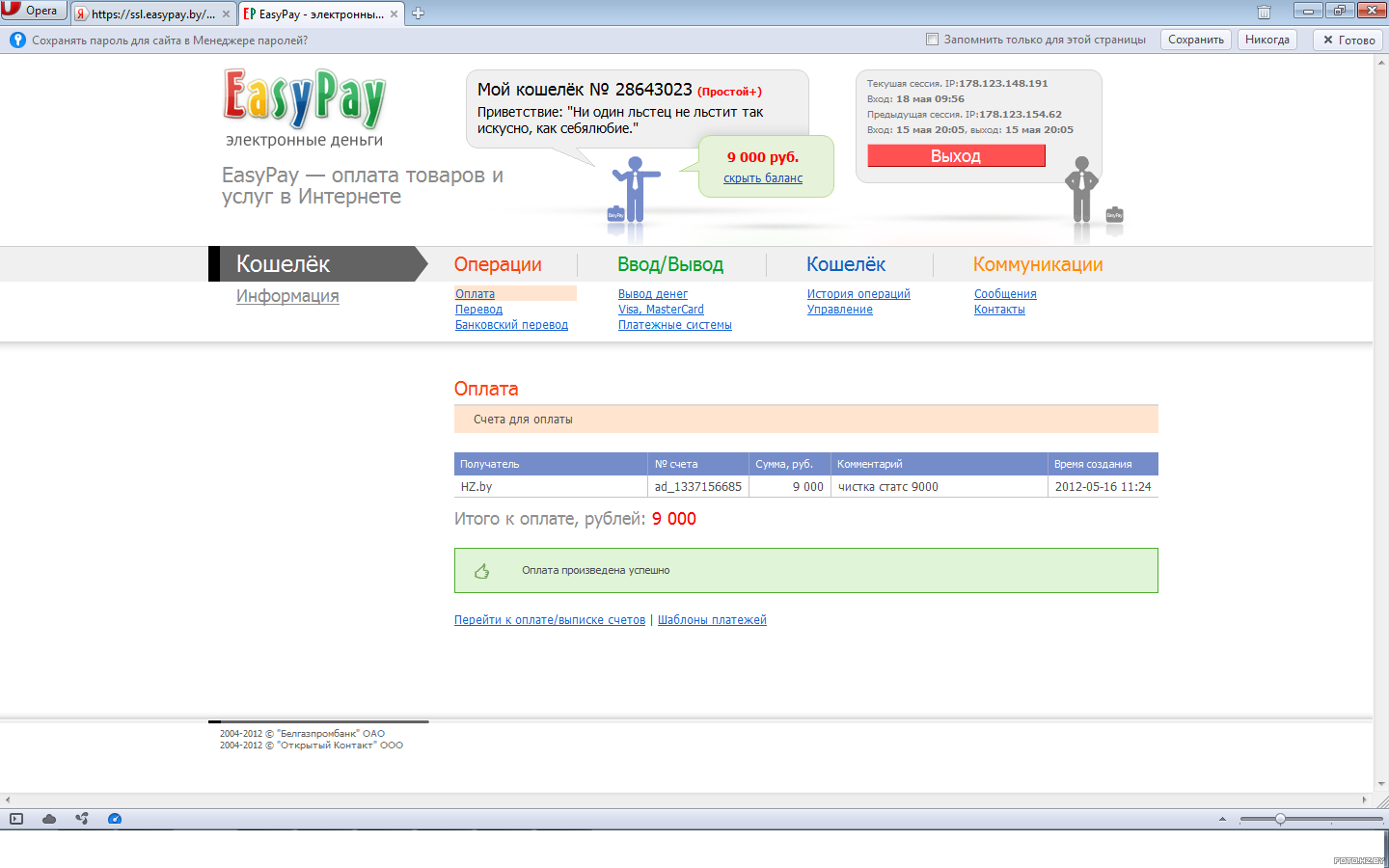Screen dimensions: 1389x868
Task: Click скрыть баланс link
Action: pyautogui.click(x=763, y=178)
